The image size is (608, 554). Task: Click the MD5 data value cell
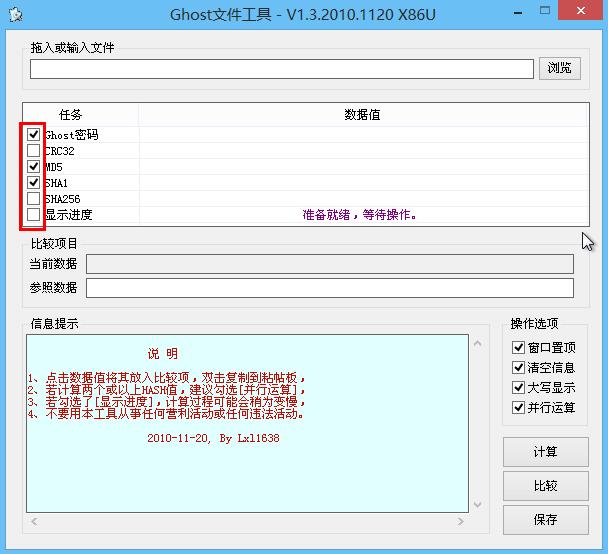[x=364, y=167]
